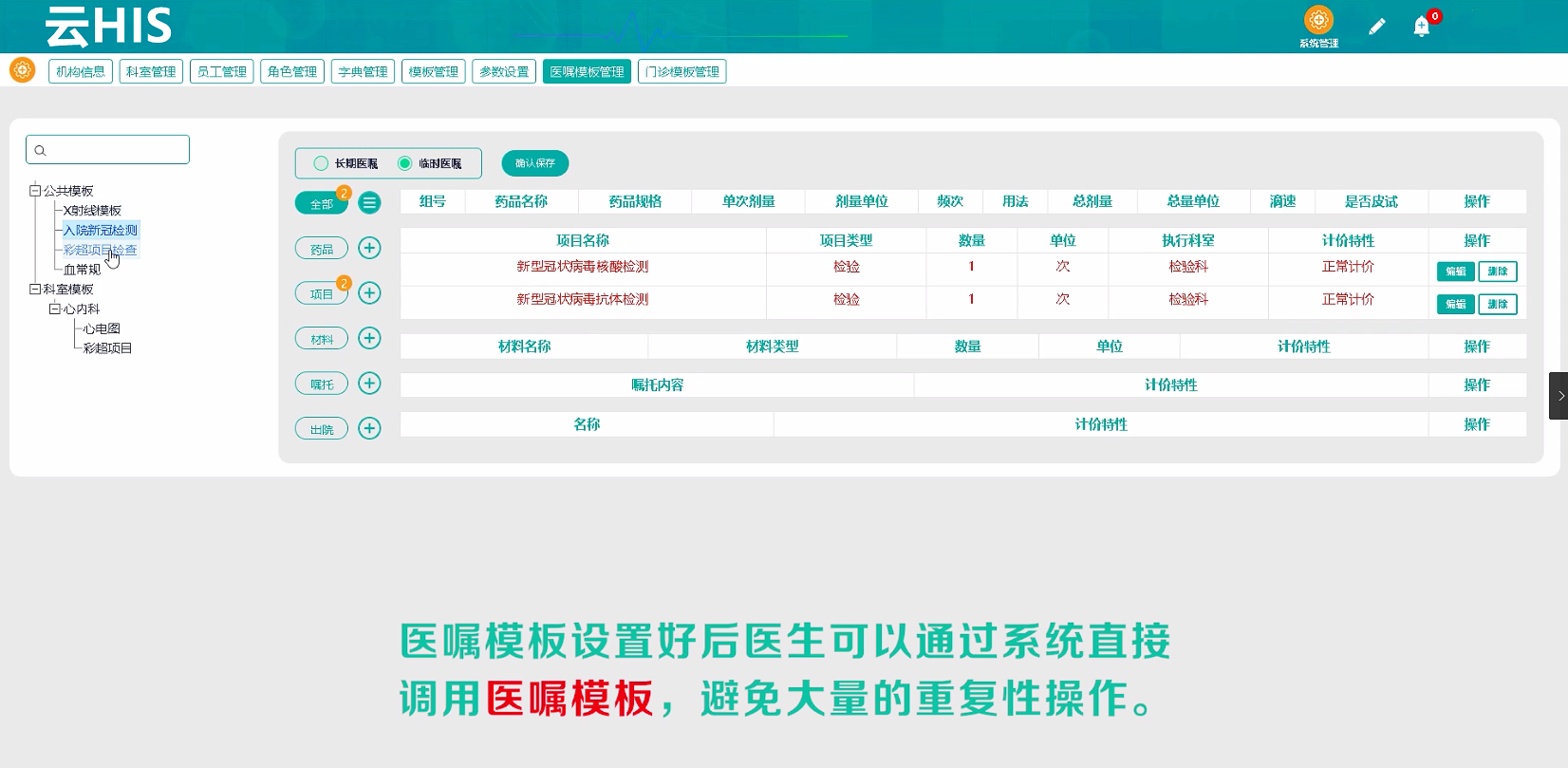Select the 彩超项目检查 tree item
The image size is (1568, 768).
click(x=100, y=250)
